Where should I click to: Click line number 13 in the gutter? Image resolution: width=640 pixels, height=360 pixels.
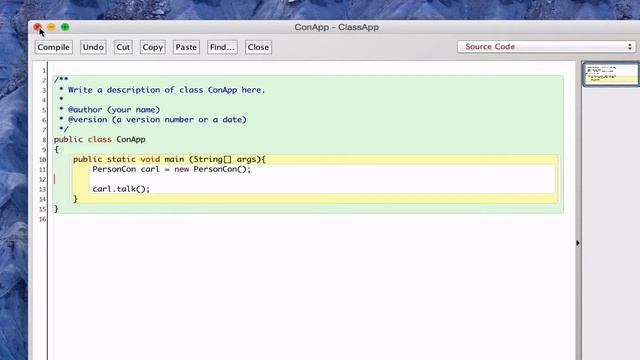click(x=42, y=189)
